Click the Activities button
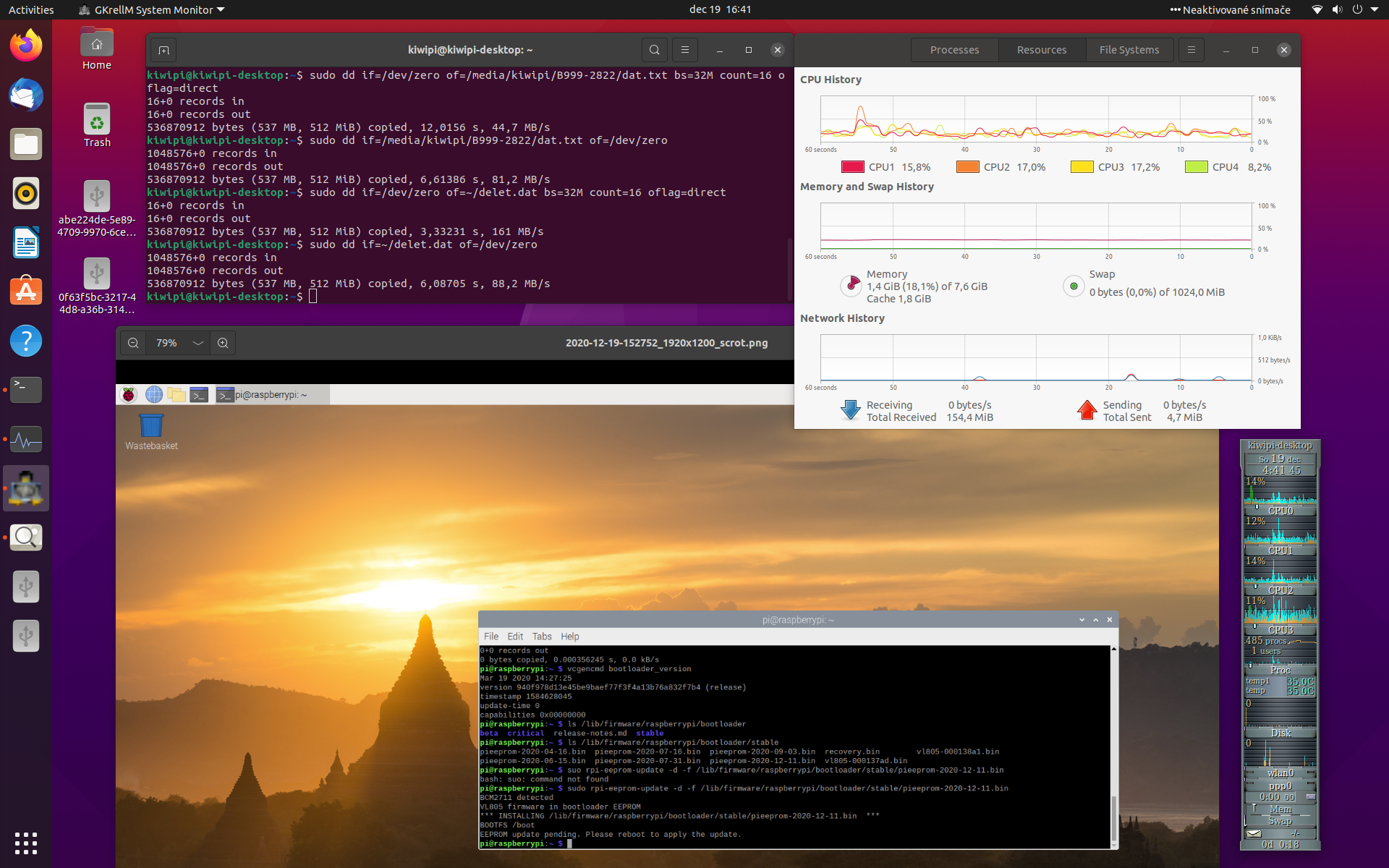Viewport: 1389px width, 868px height. [31, 9]
